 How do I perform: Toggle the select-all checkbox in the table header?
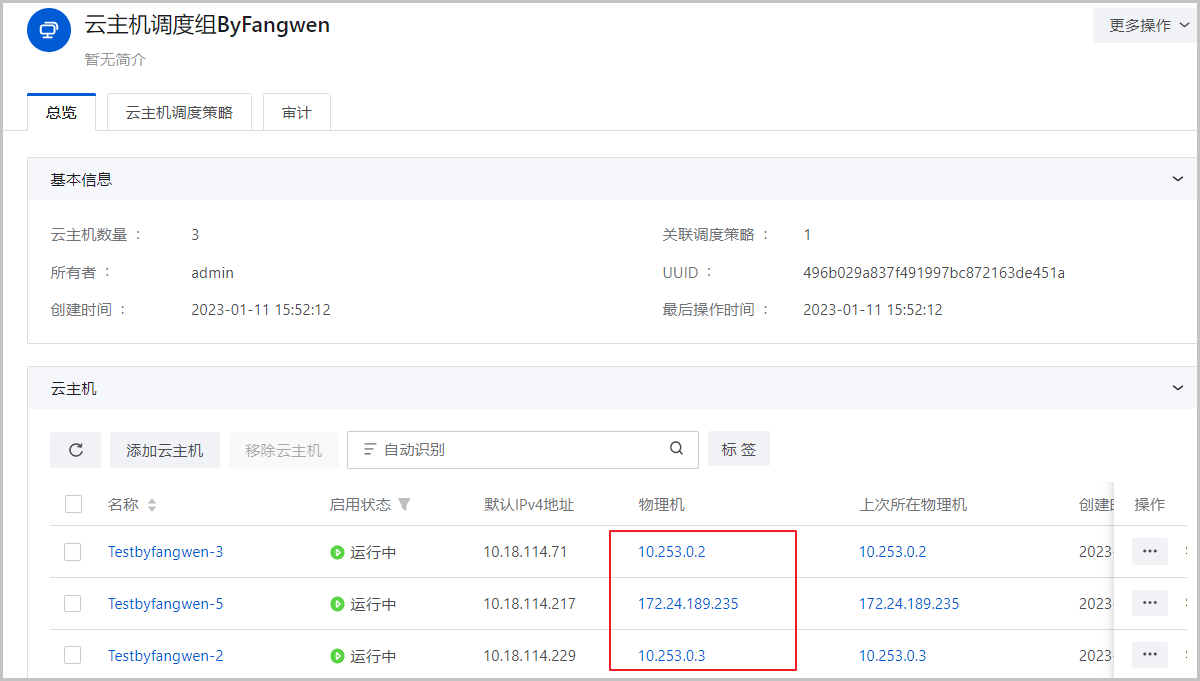[x=73, y=504]
